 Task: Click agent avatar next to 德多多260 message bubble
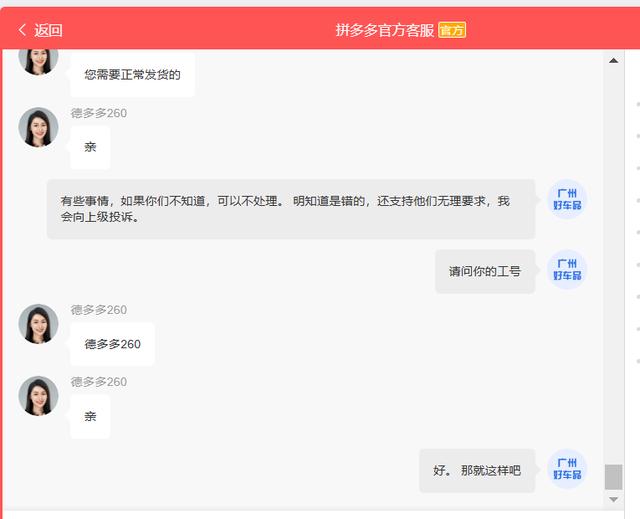38,324
